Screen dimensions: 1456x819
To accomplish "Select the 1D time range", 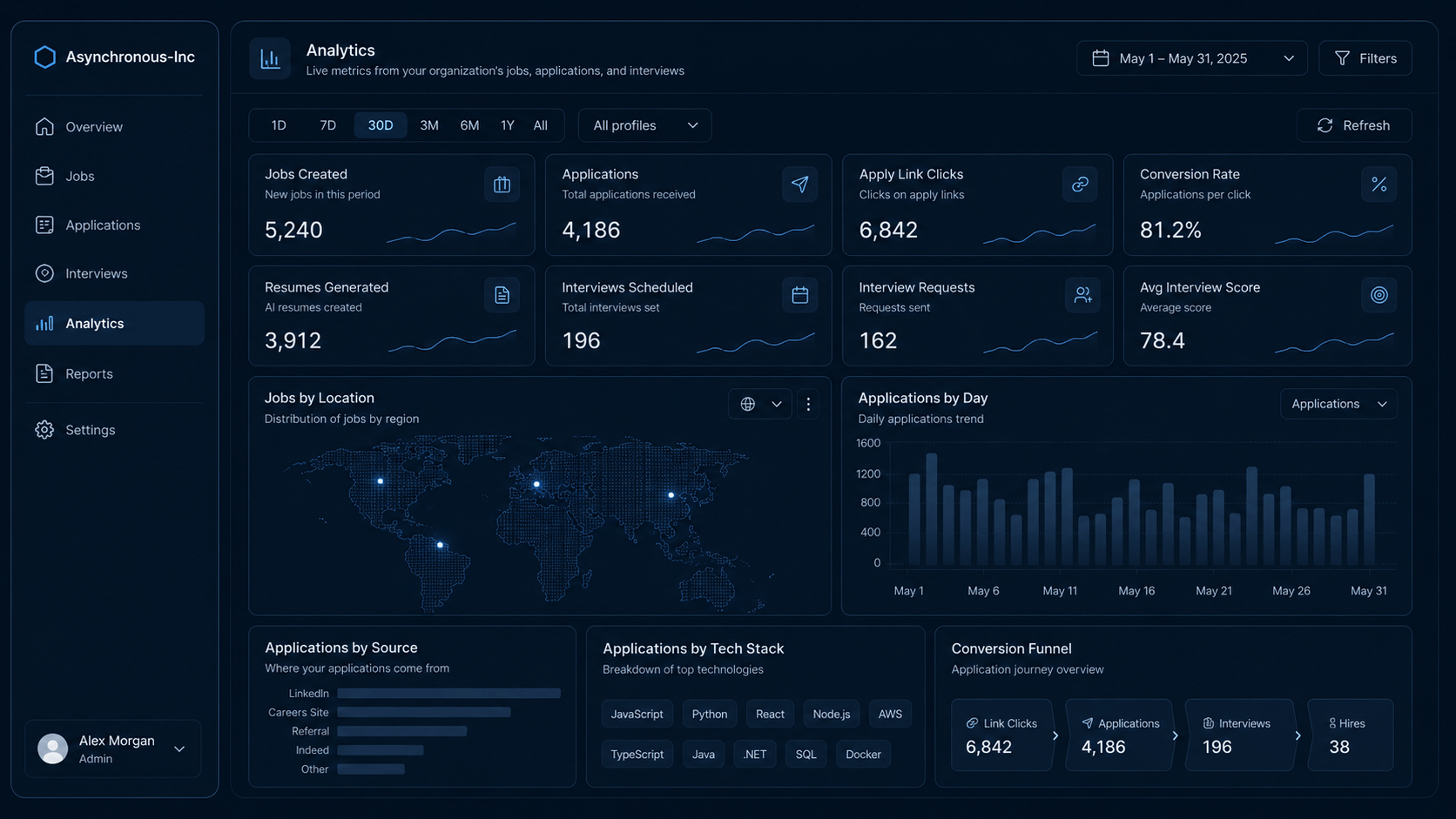I will click(x=279, y=125).
